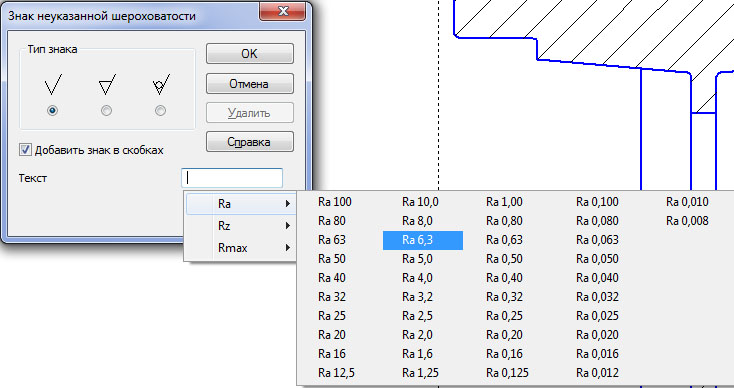This screenshot has width=734, height=388.
Task: Pick Ra 2,0 from the menu
Action: (x=418, y=335)
